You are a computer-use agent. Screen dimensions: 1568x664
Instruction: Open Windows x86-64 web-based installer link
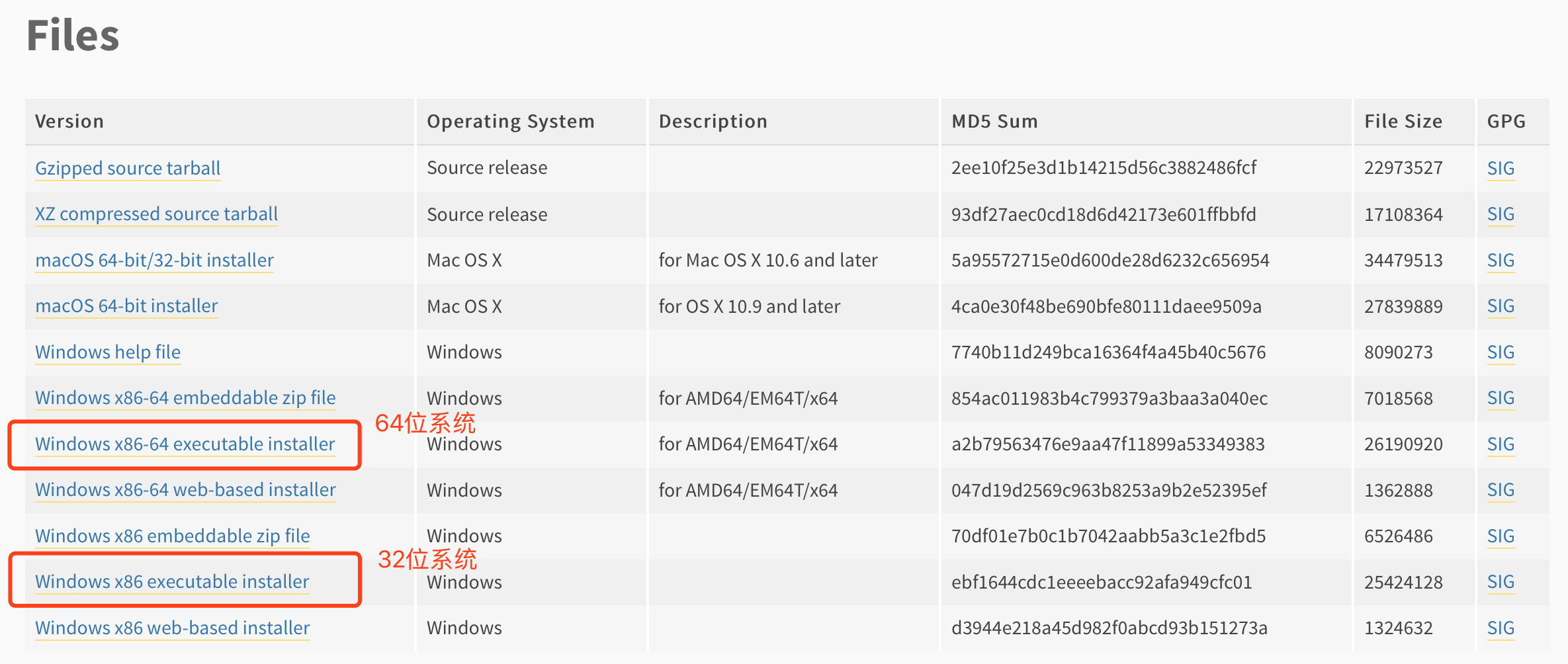point(185,490)
